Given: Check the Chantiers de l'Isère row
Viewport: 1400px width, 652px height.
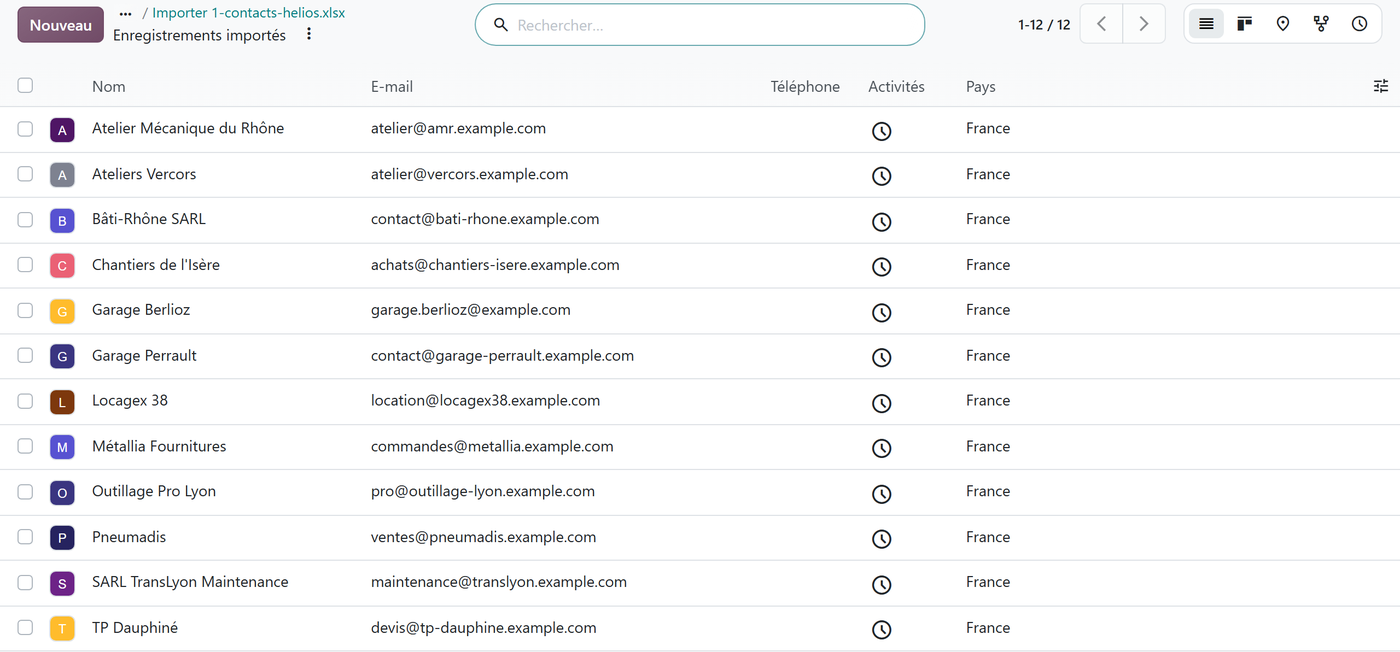Looking at the screenshot, I should point(25,265).
